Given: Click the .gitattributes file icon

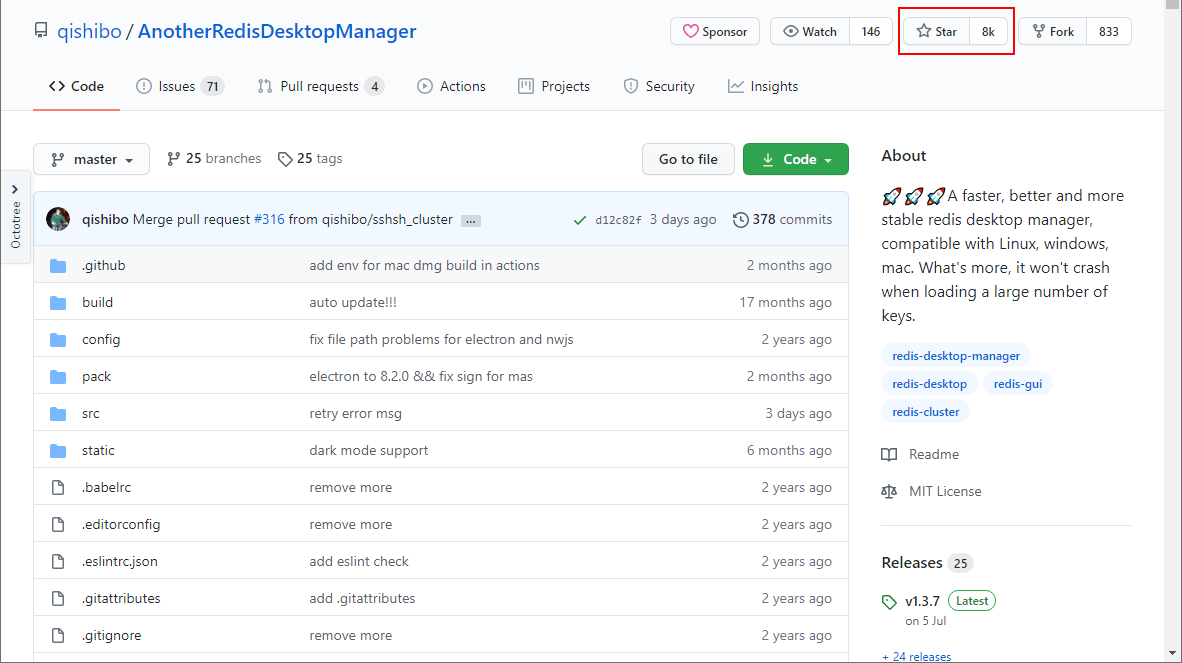Looking at the screenshot, I should click(x=58, y=598).
